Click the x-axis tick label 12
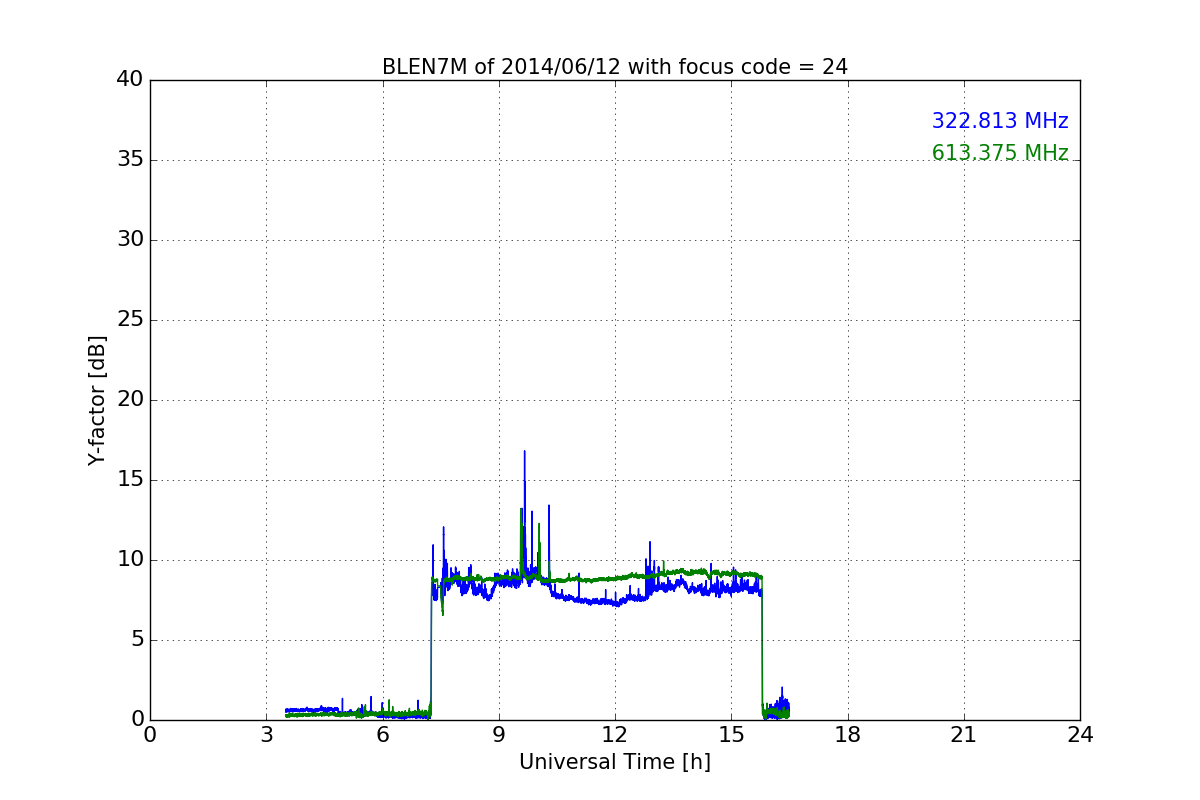 pos(615,734)
